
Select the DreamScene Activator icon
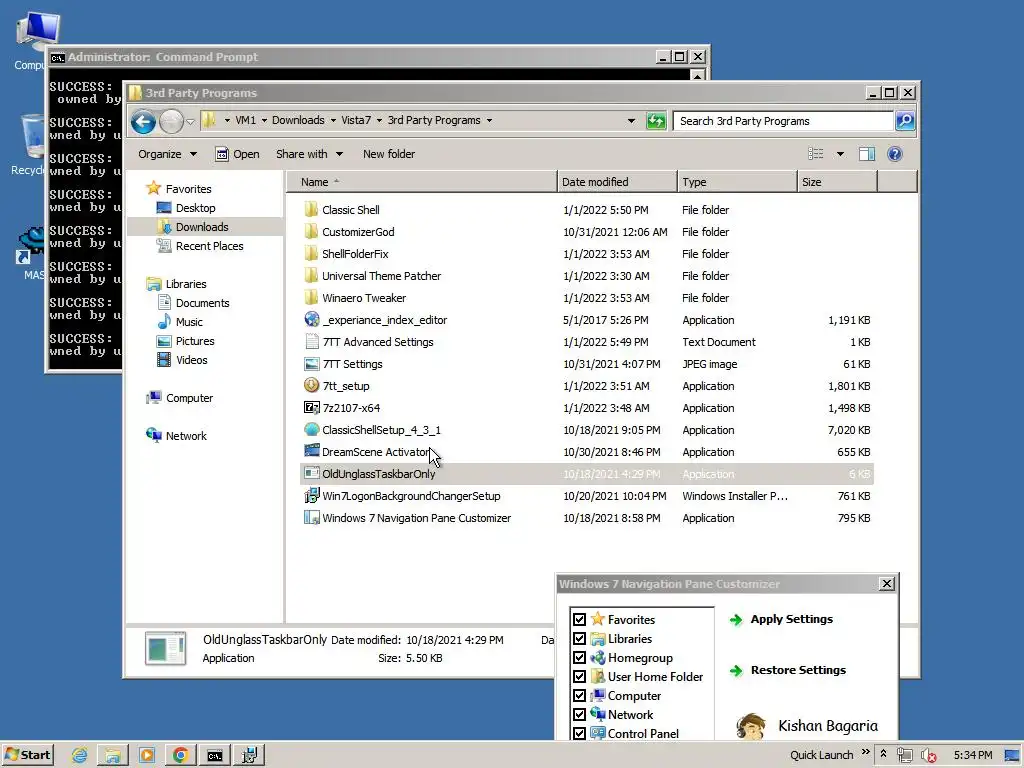[x=312, y=451]
